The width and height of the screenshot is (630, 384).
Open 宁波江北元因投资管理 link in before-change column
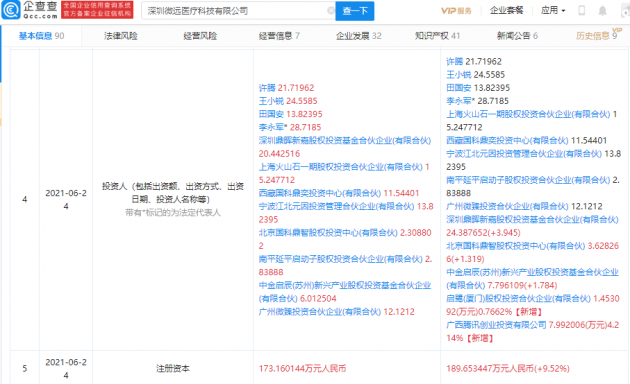coord(336,206)
